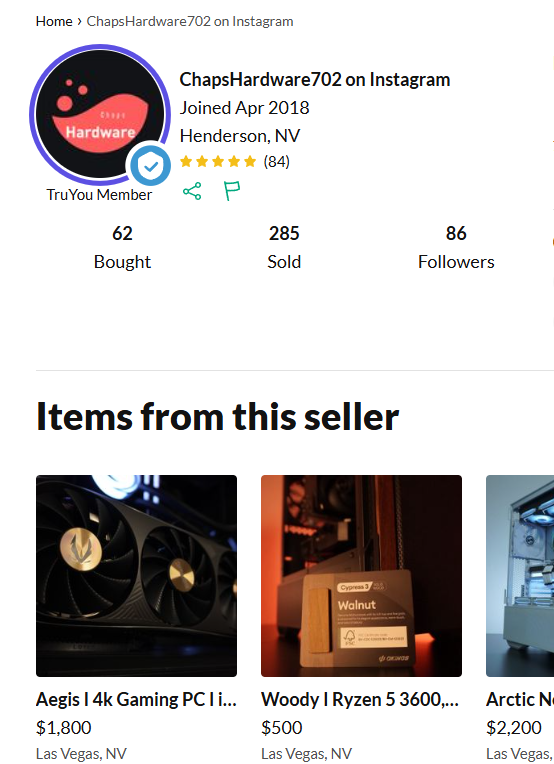Click the green share icon

[x=192, y=191]
